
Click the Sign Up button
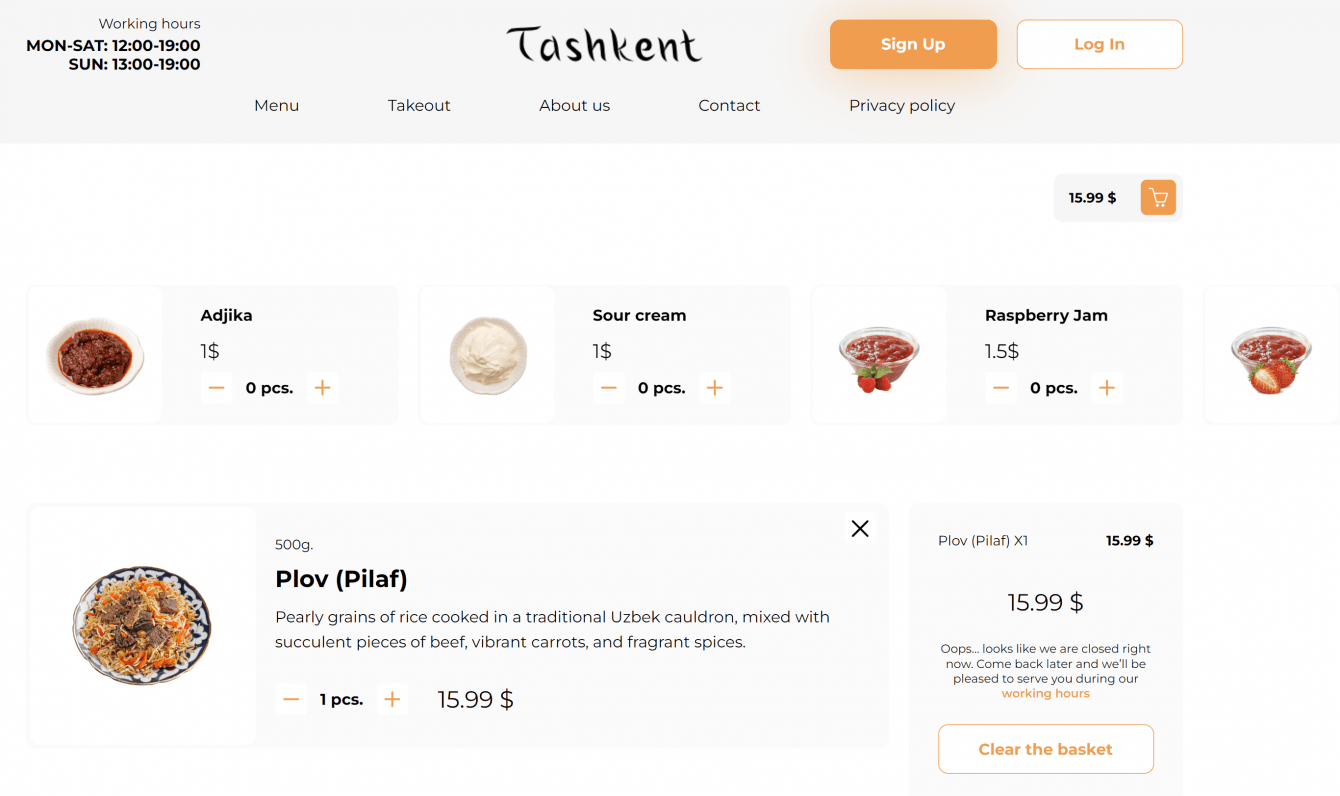pyautogui.click(x=913, y=44)
